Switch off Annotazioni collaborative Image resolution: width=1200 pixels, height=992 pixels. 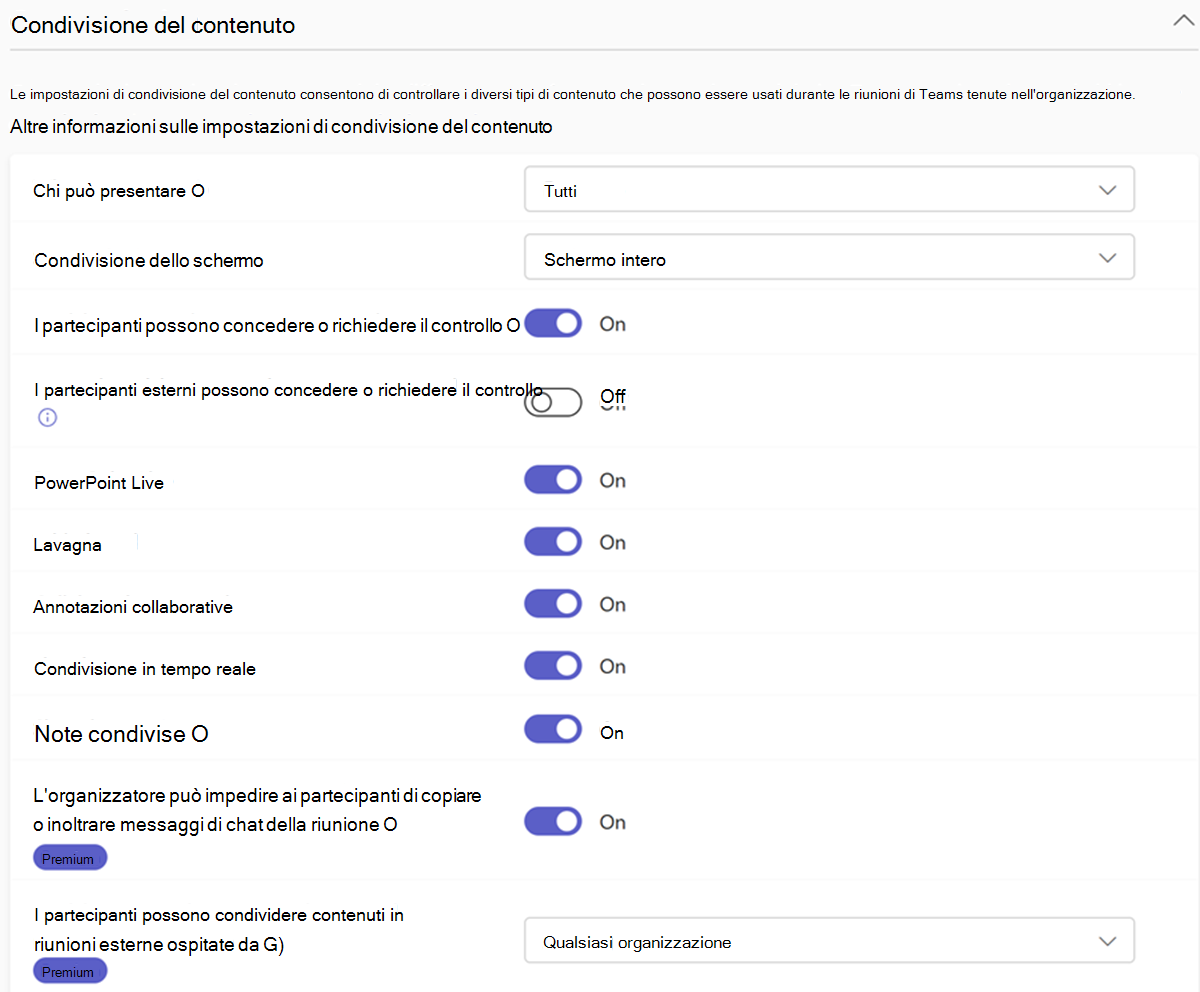[x=553, y=604]
